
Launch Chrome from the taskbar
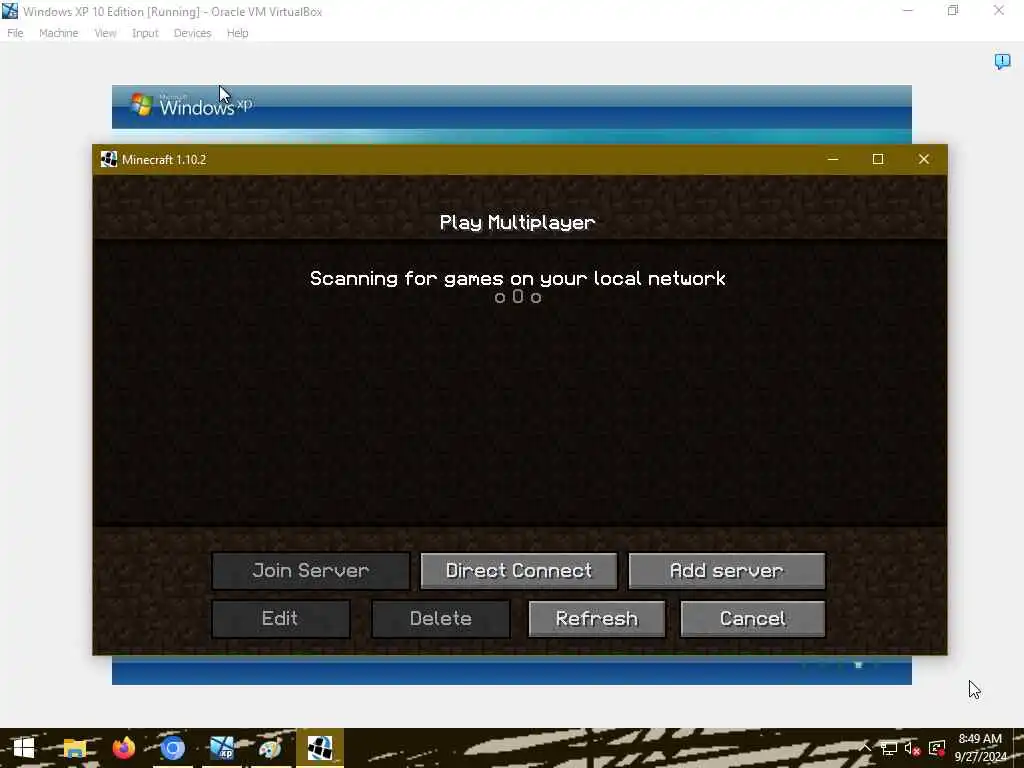172,748
